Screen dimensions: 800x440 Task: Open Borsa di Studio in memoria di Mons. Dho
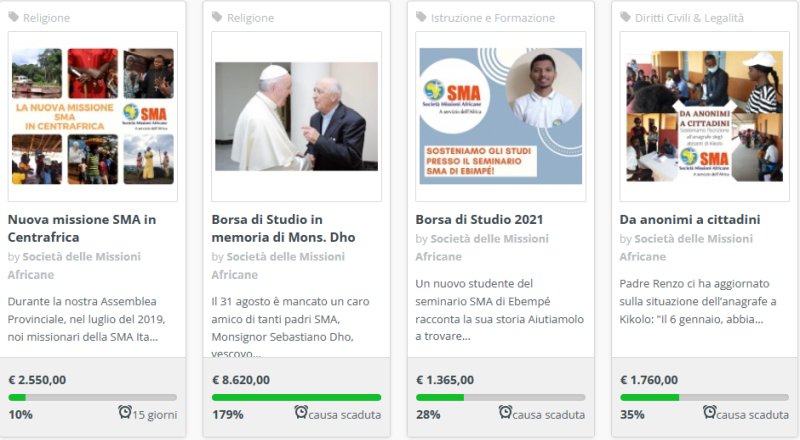coord(283,228)
